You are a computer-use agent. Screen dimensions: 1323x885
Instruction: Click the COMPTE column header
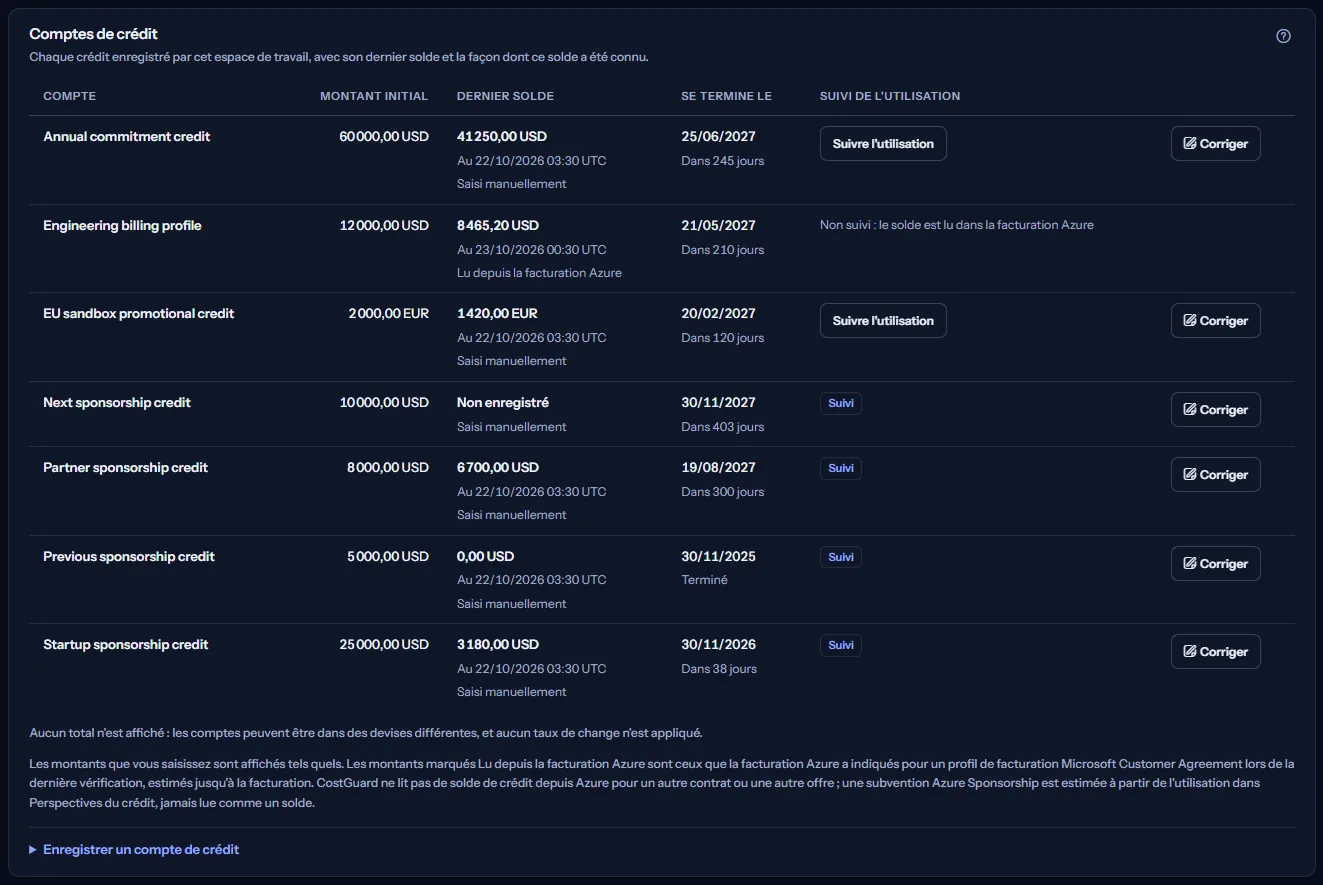point(70,96)
